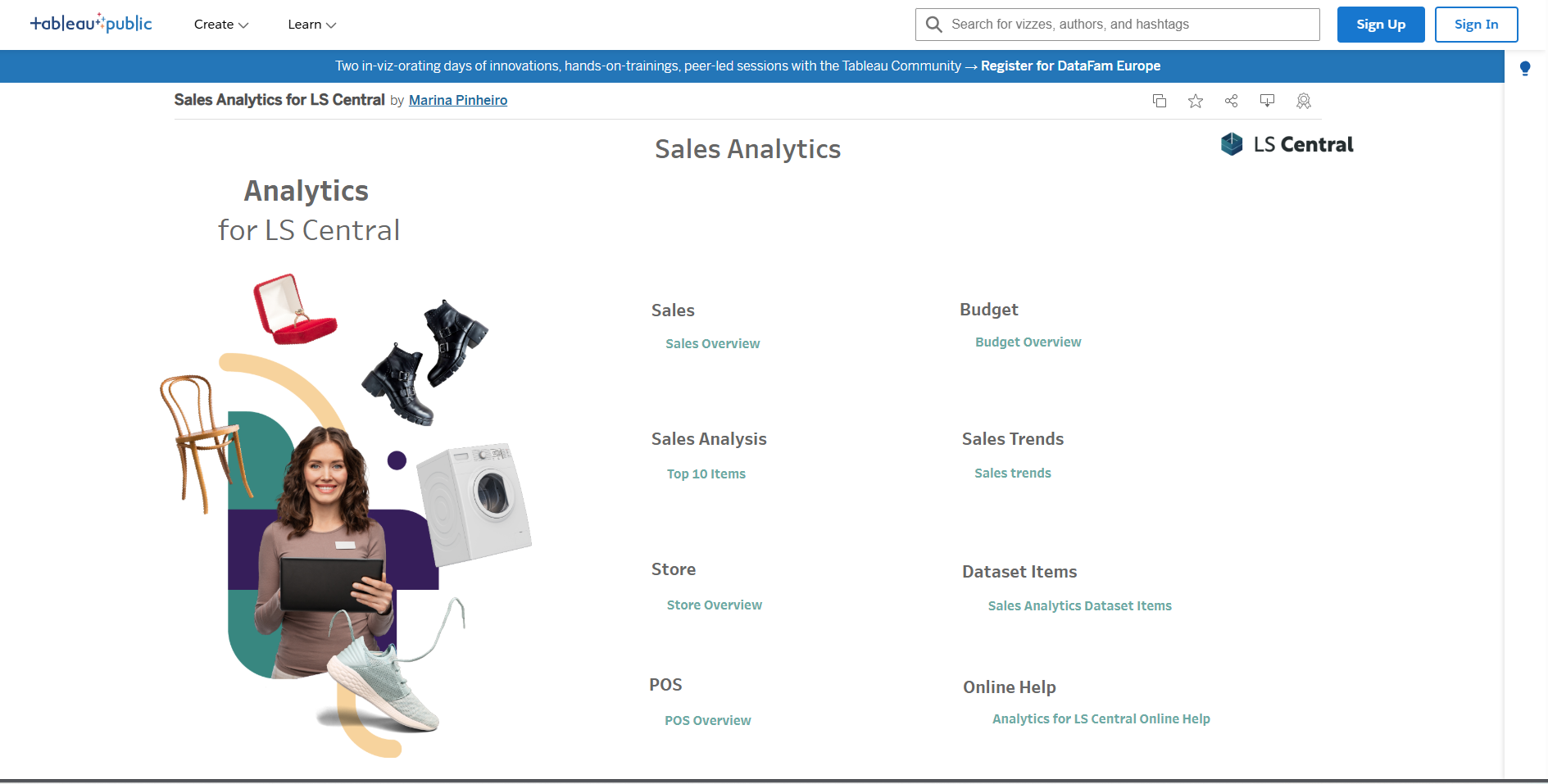Viewport: 1548px width, 784px height.
Task: Click the "Budget" section heading
Action: (x=989, y=310)
